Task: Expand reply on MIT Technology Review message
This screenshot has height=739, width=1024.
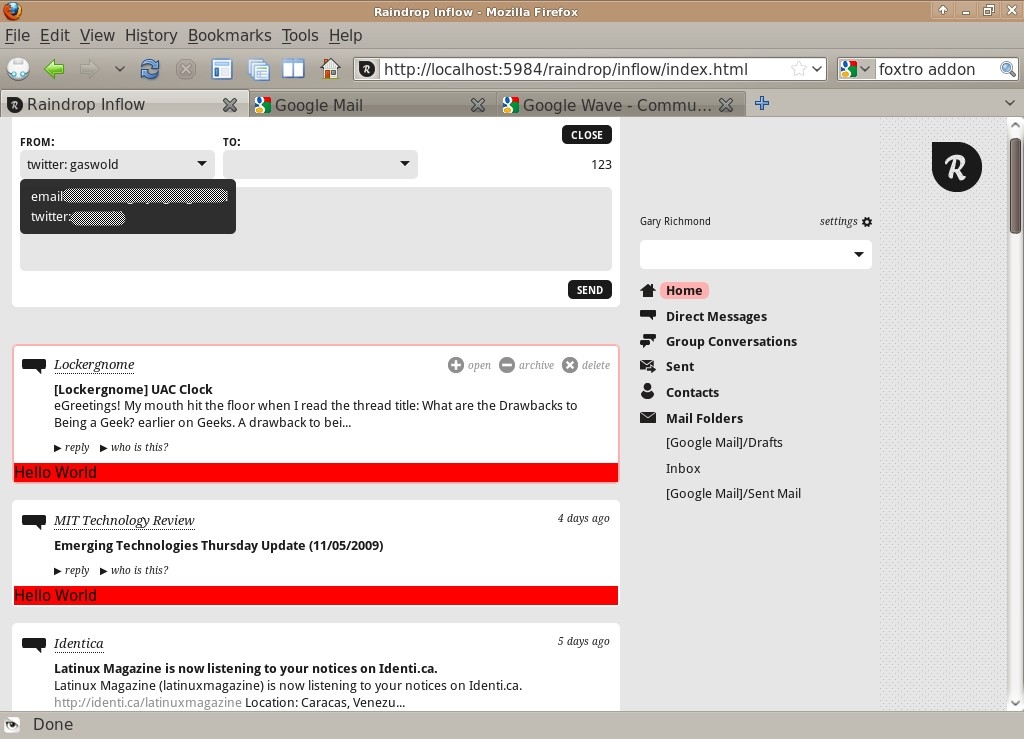Action: (72, 570)
